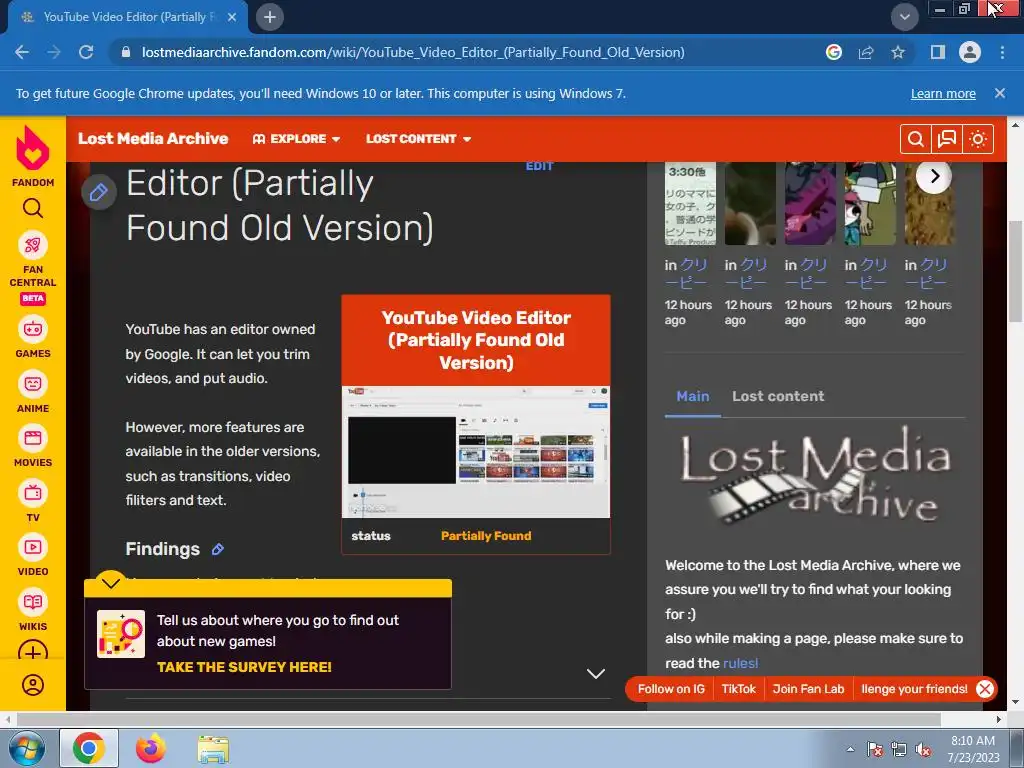Open the Games controller icon
The width and height of the screenshot is (1024, 768).
[33, 328]
